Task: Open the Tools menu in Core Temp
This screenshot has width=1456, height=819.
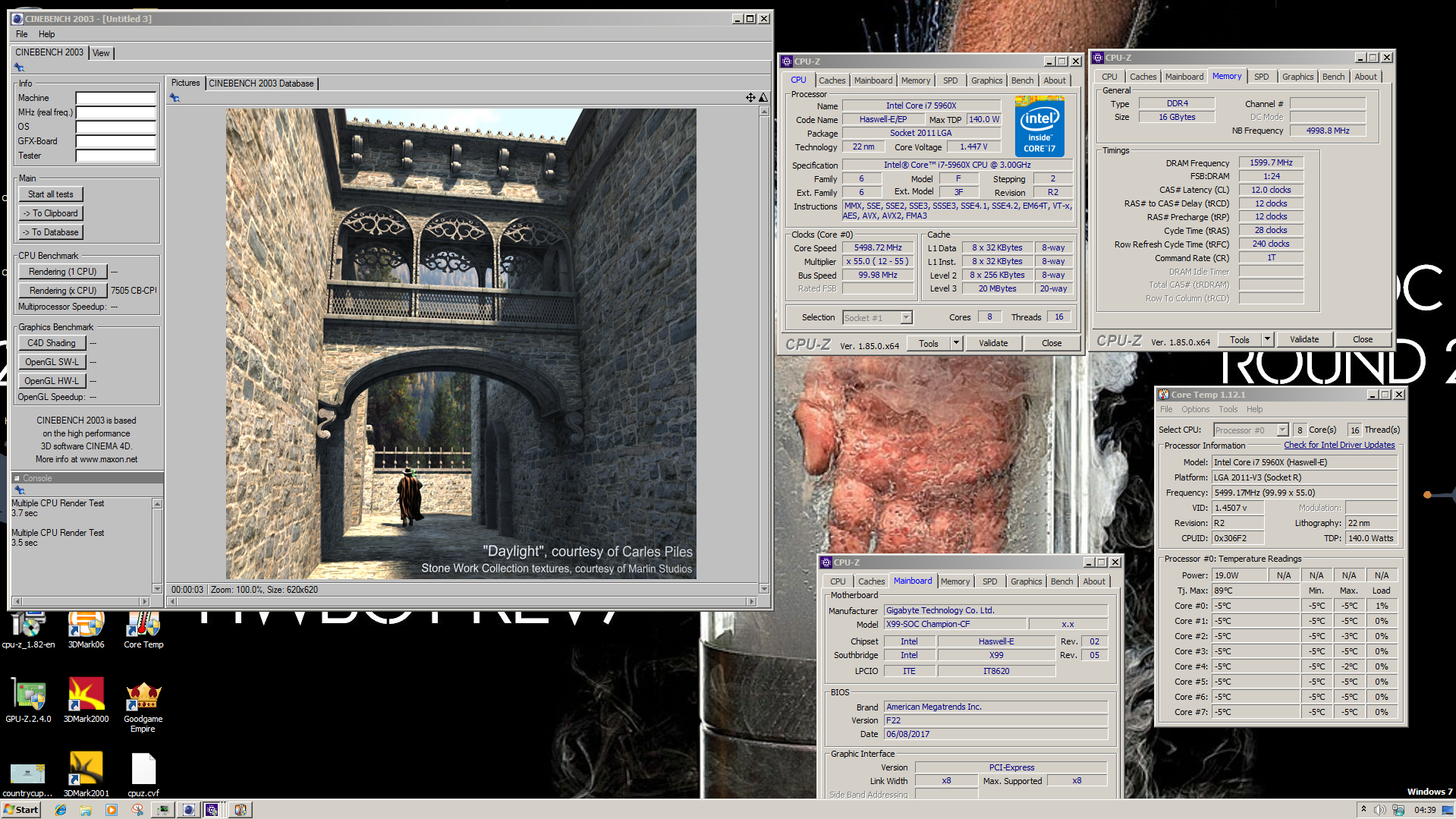Action: (1228, 409)
